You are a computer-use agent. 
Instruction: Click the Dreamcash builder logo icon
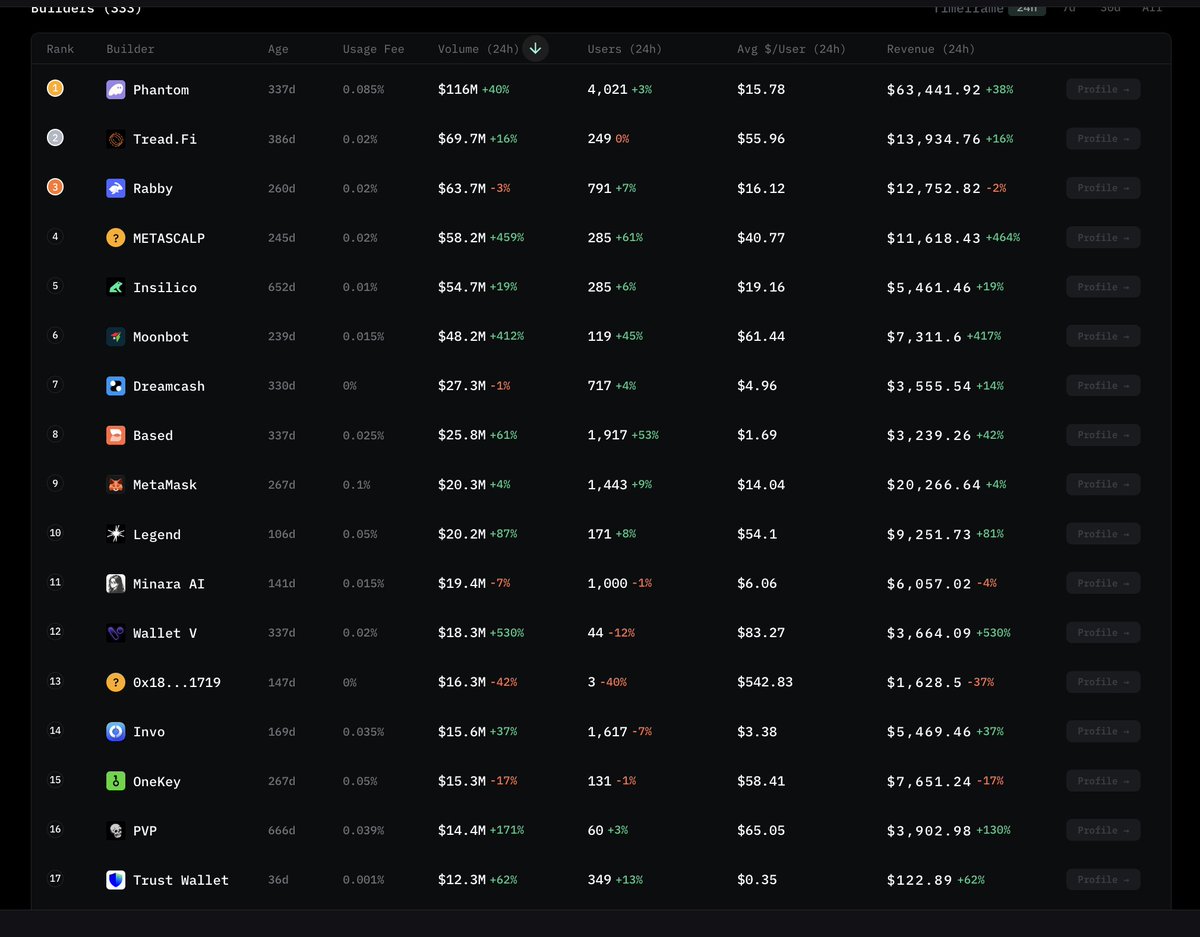116,386
